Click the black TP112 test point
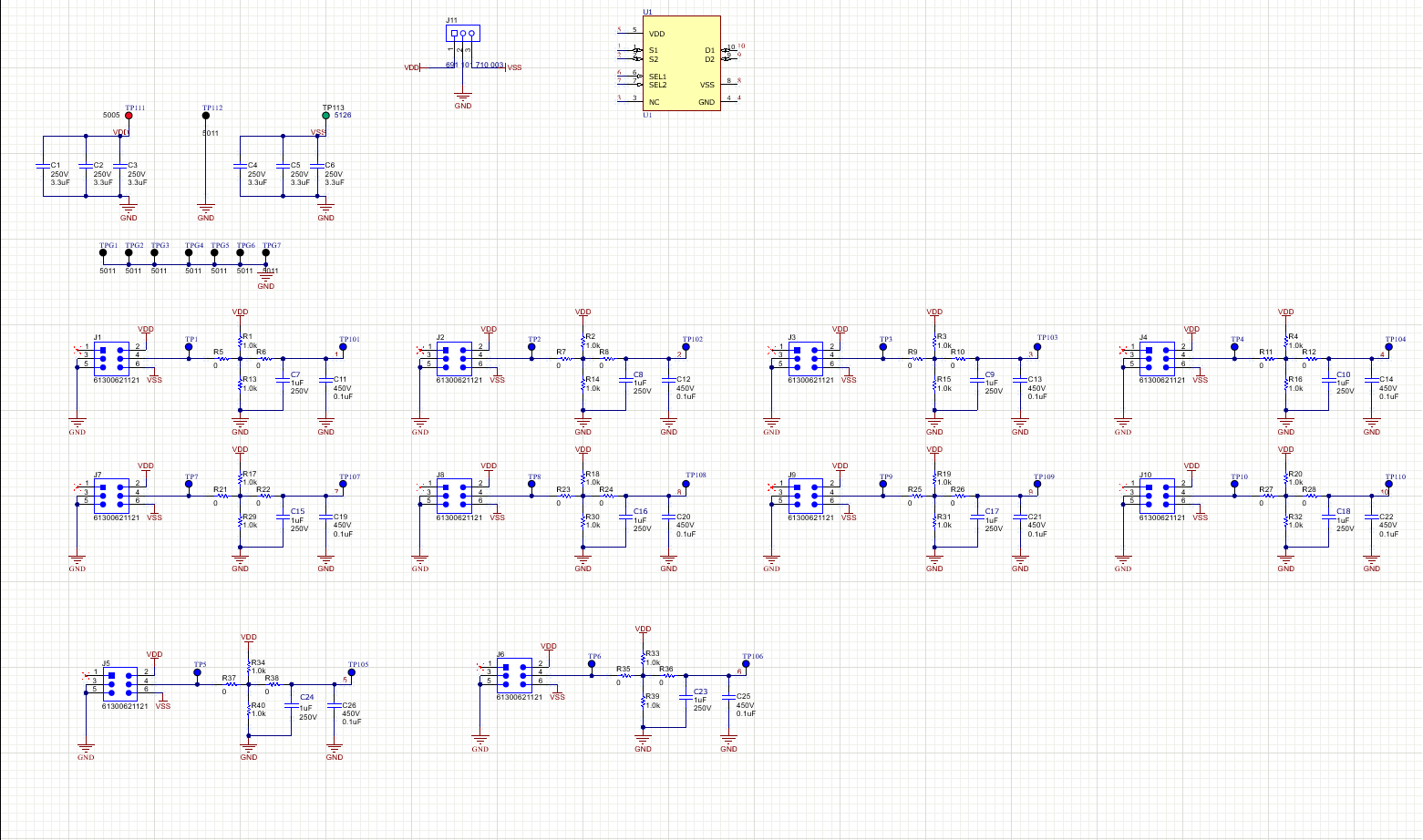This screenshot has height=840, width=1423. click(x=206, y=116)
